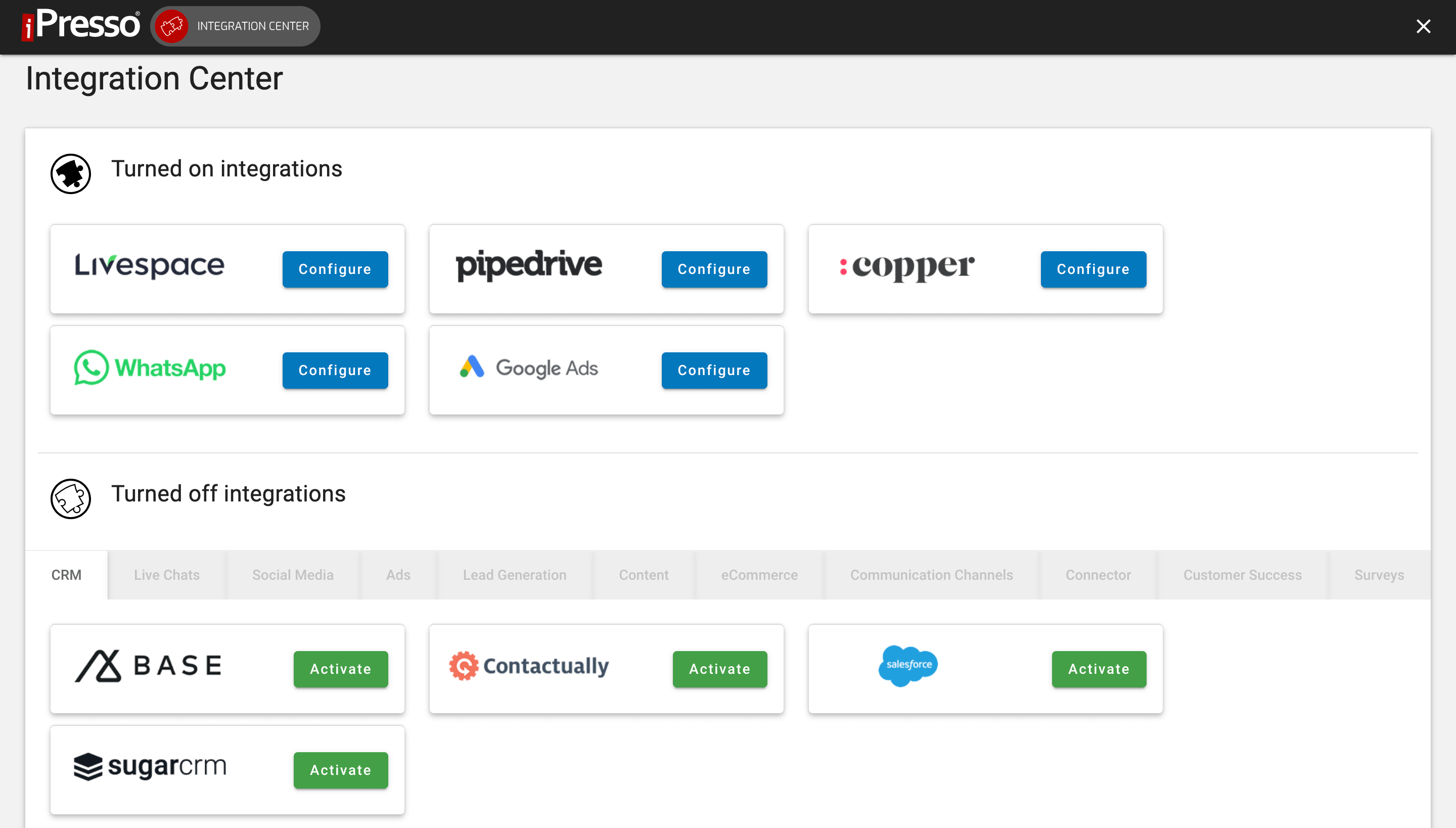
Task: Switch to the Live Chats tab
Action: pos(167,574)
